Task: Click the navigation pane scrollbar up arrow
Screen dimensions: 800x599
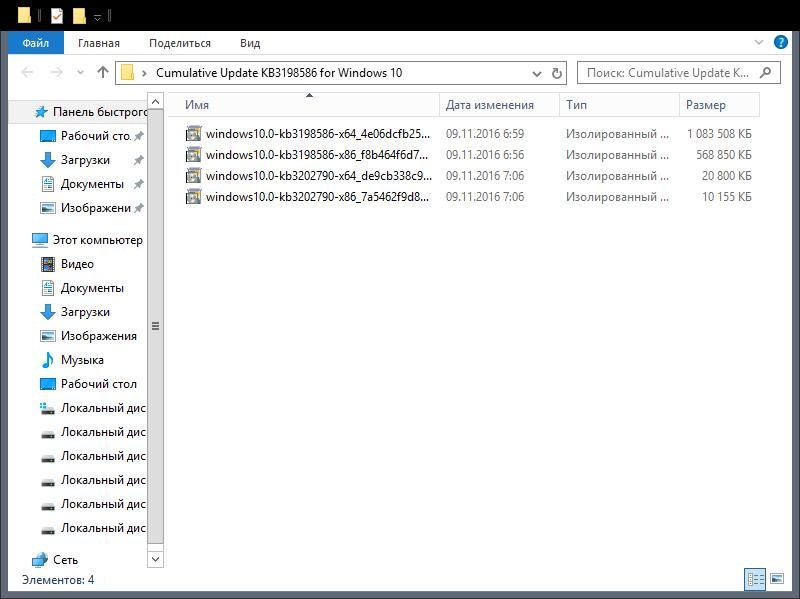Action: pos(156,102)
